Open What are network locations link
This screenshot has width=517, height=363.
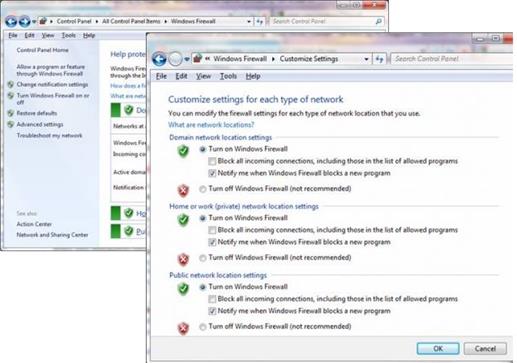(211, 125)
